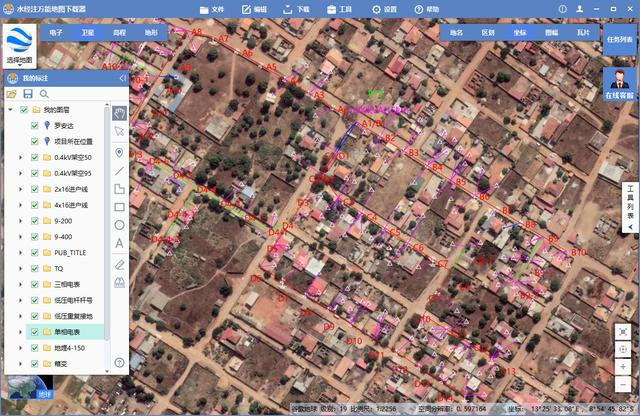Click the mini globe overview thumbnail
This screenshot has height=416, width=640.
[x=31, y=387]
